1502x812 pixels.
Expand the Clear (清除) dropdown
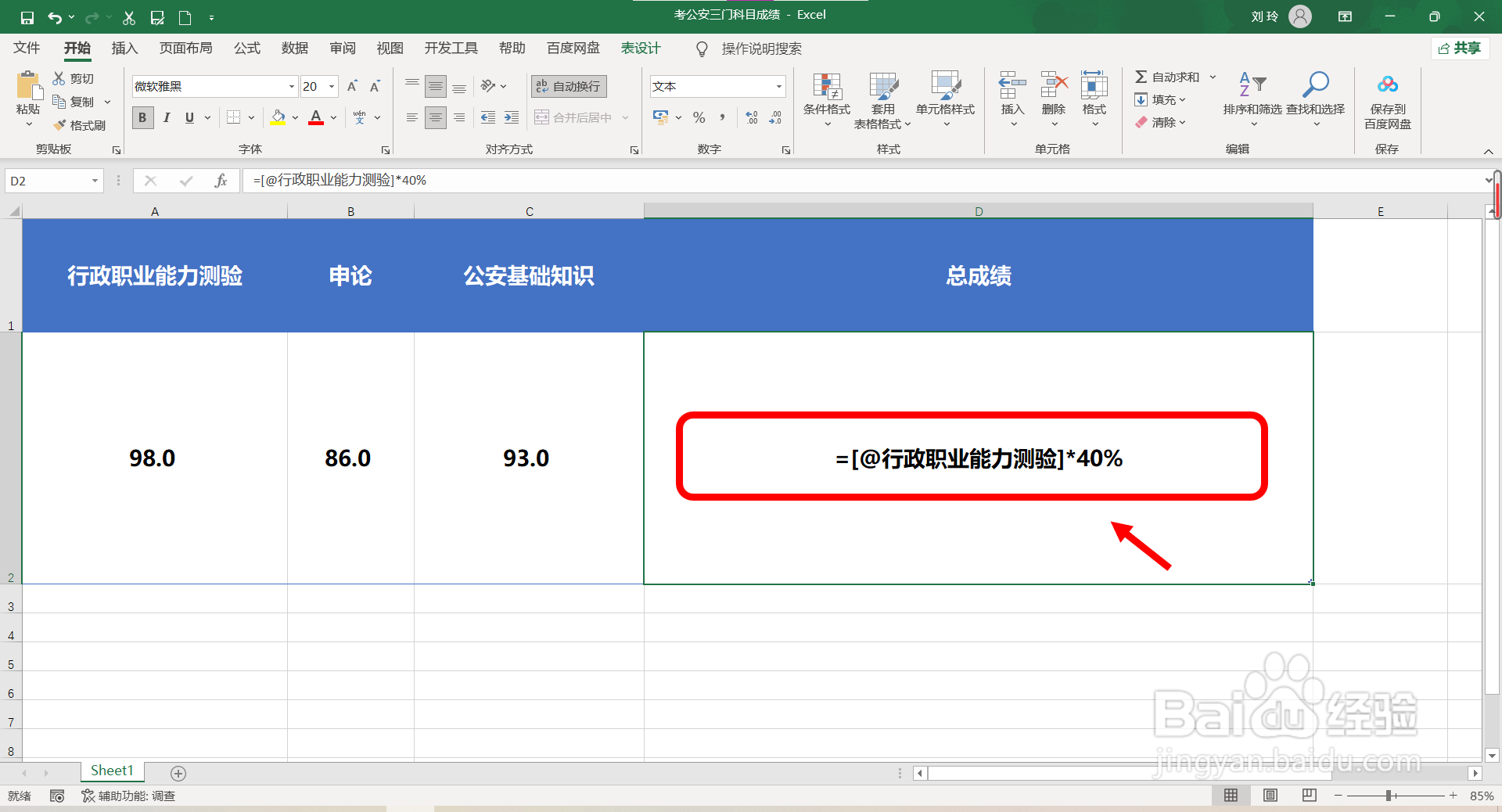pos(1182,122)
